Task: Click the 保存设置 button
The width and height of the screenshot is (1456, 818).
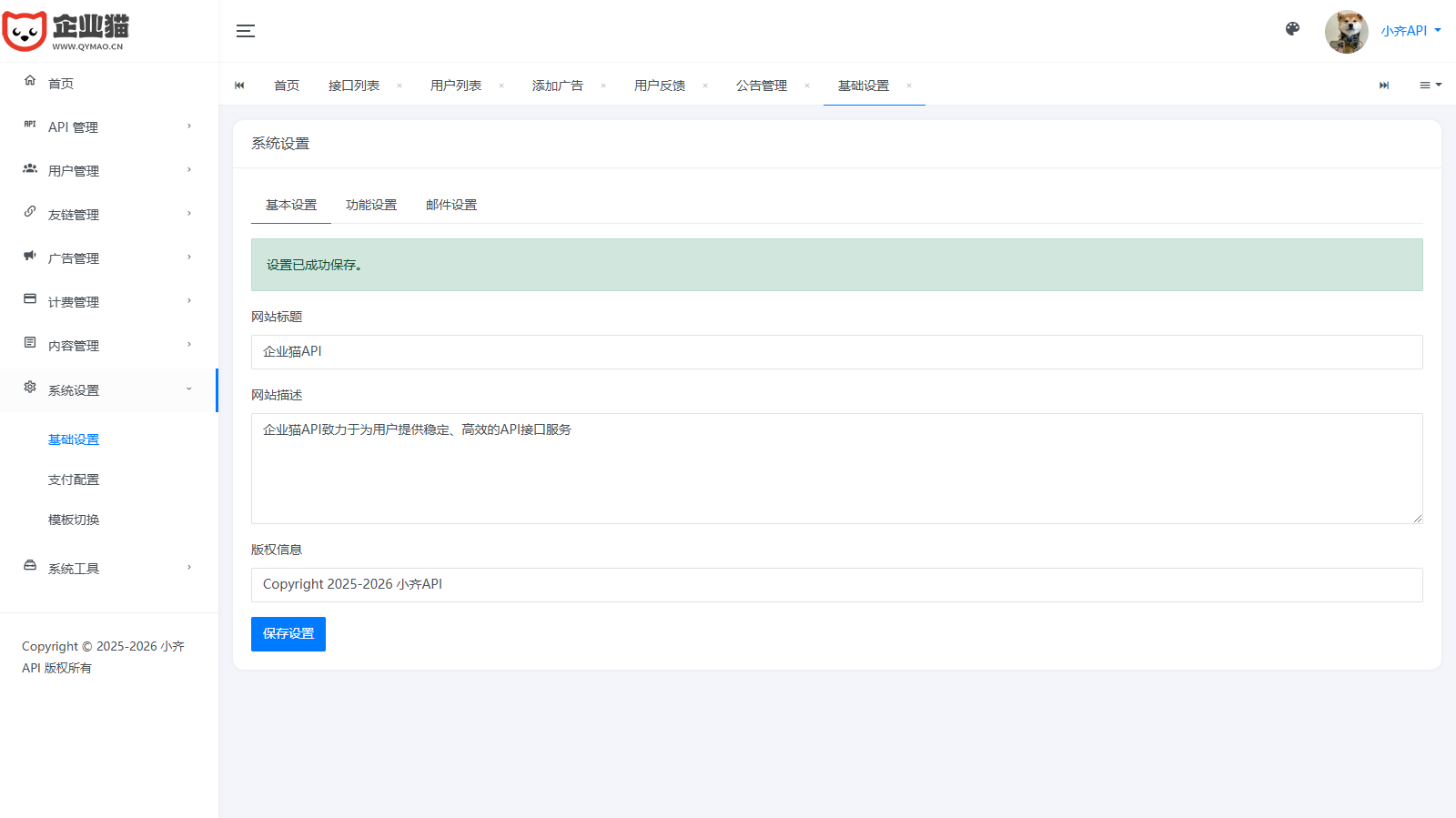Action: [x=288, y=634]
